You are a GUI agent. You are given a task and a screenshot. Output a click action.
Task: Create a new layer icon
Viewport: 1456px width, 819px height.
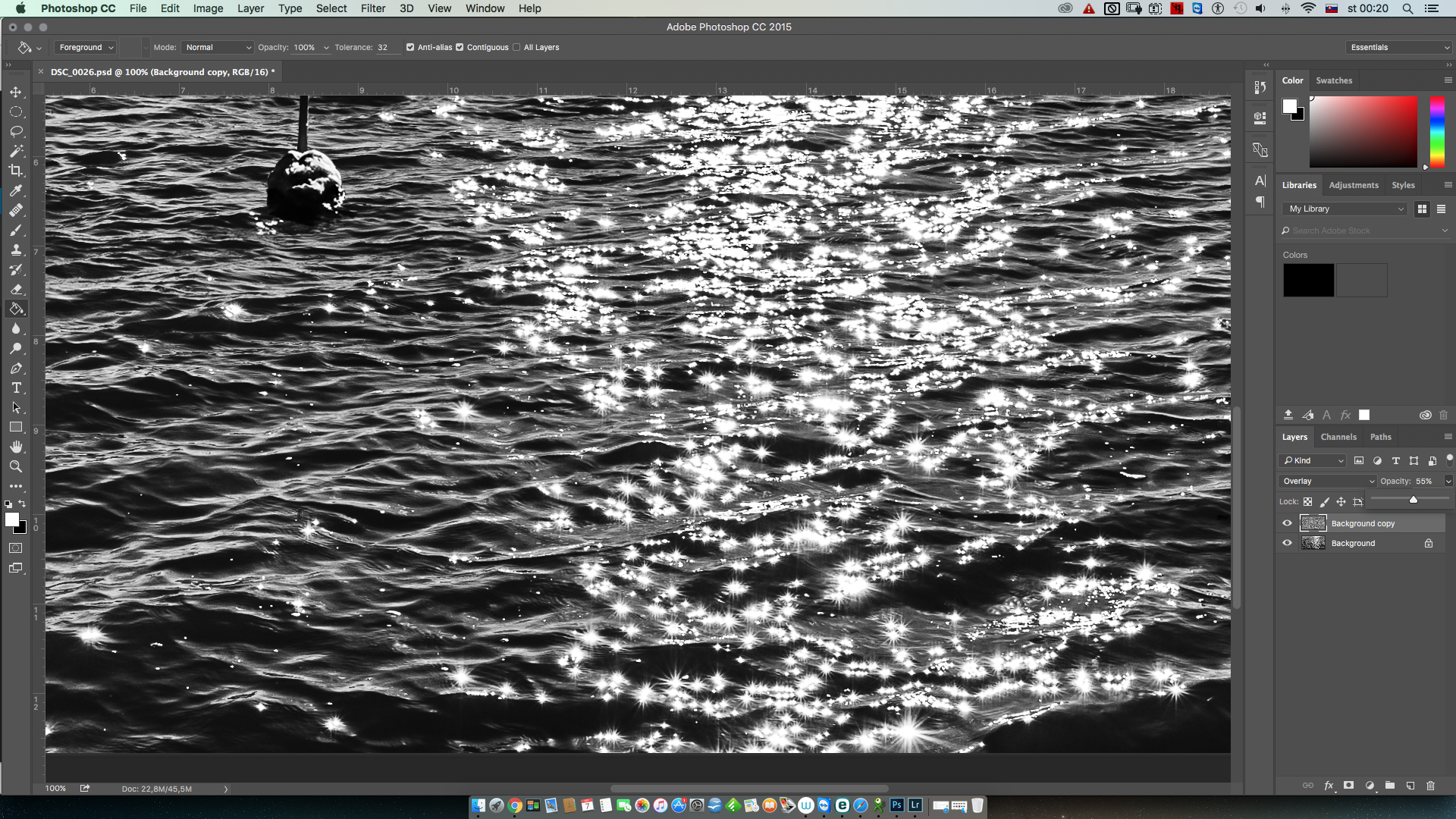(1410, 786)
